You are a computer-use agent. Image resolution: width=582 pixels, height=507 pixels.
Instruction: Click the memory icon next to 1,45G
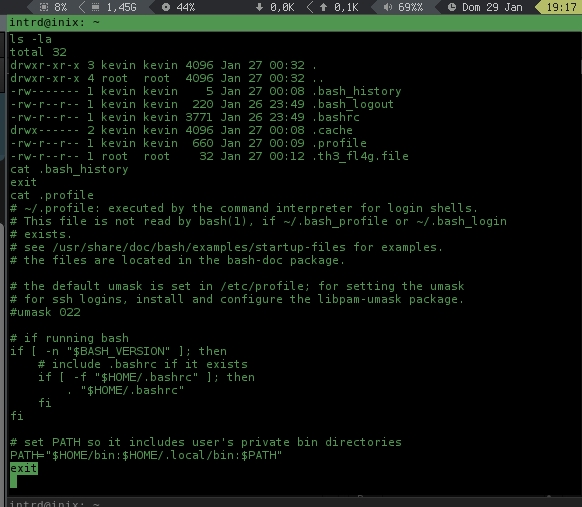coord(95,7)
